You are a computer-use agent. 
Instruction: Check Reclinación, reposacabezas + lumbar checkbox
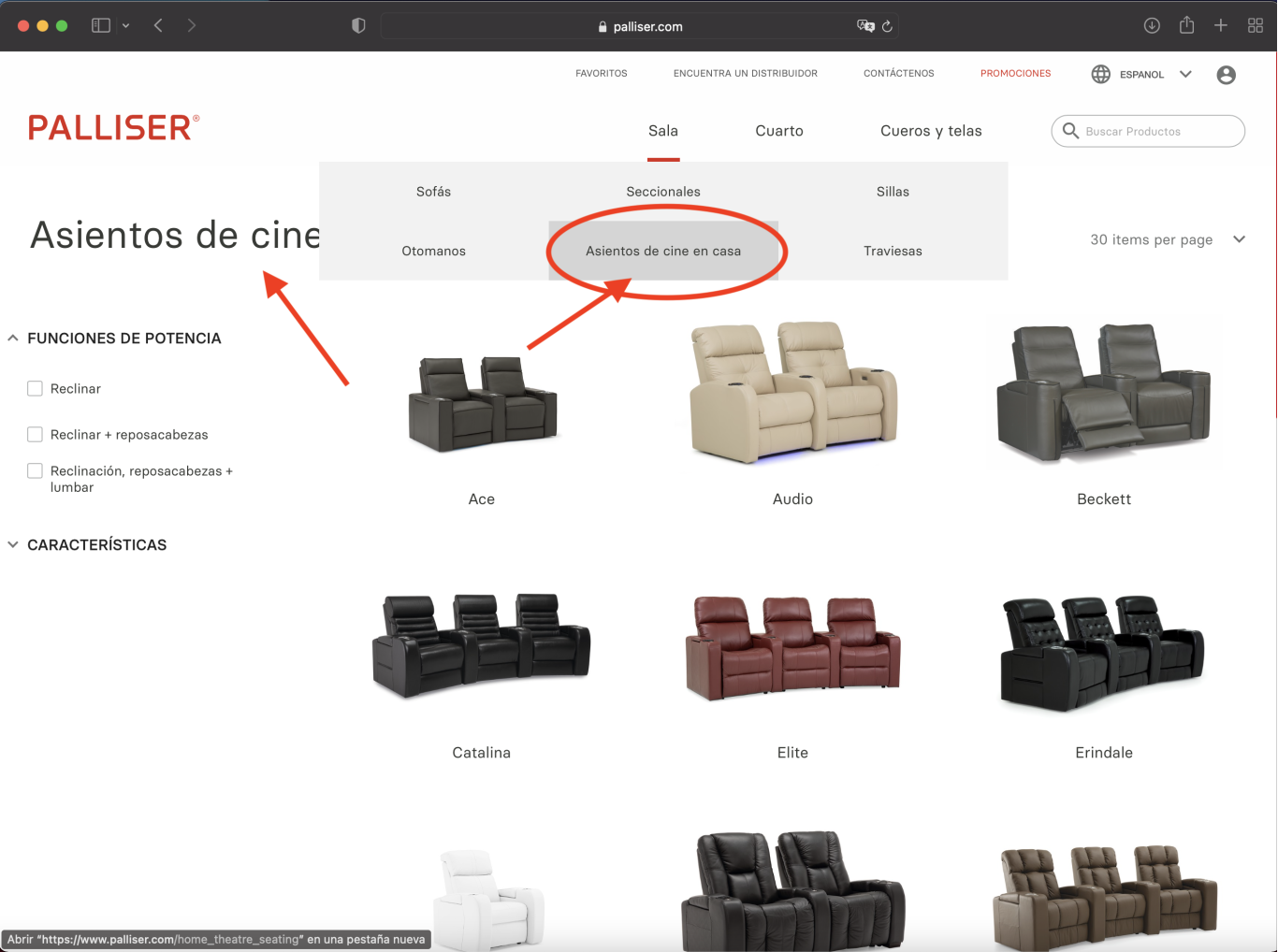[35, 470]
